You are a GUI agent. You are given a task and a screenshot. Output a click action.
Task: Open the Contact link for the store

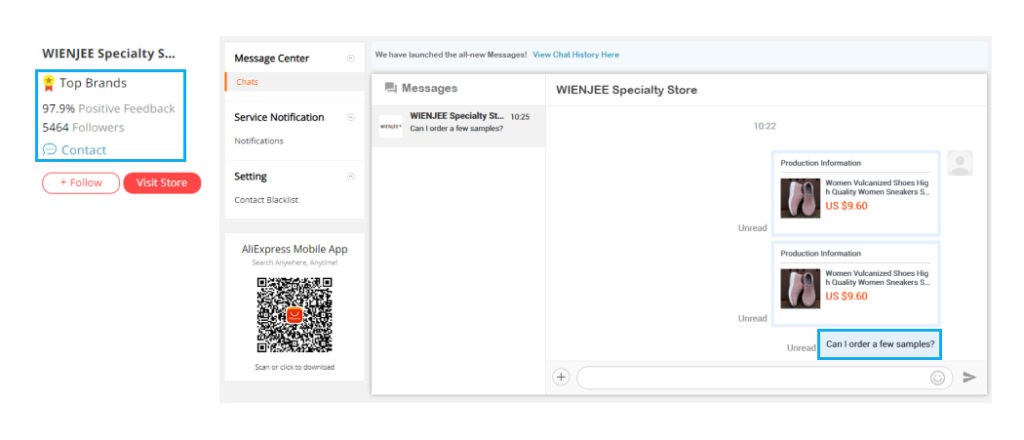pos(84,150)
